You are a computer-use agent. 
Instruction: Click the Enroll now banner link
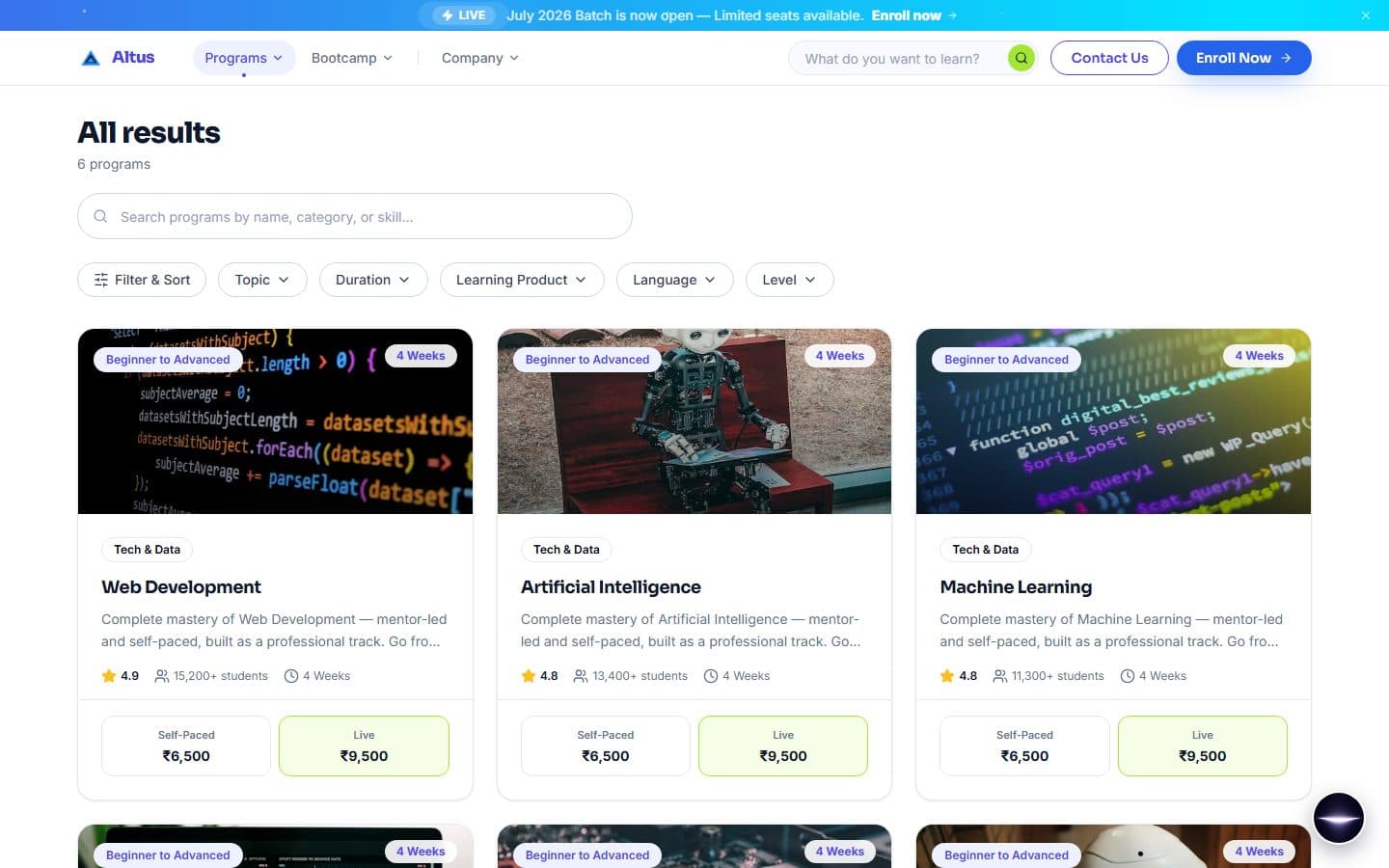[913, 15]
